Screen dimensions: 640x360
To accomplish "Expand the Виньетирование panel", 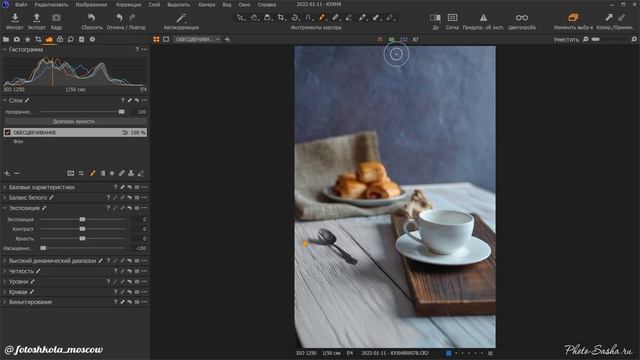I will [5, 302].
